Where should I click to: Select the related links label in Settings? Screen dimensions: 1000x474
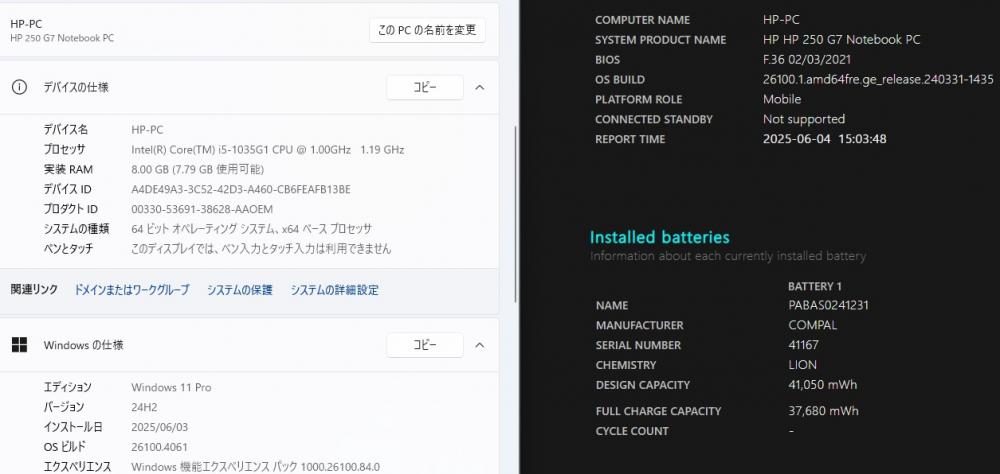(34, 289)
